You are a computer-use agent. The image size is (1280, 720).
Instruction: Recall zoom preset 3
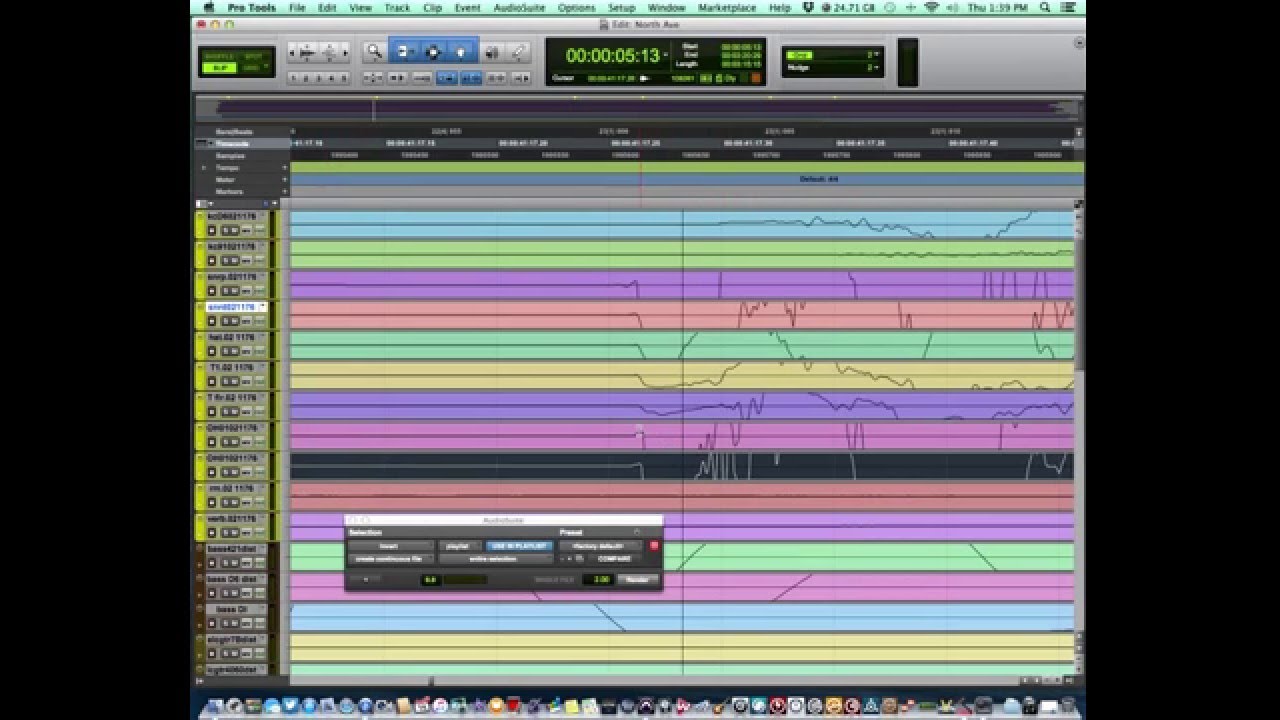pyautogui.click(x=319, y=78)
